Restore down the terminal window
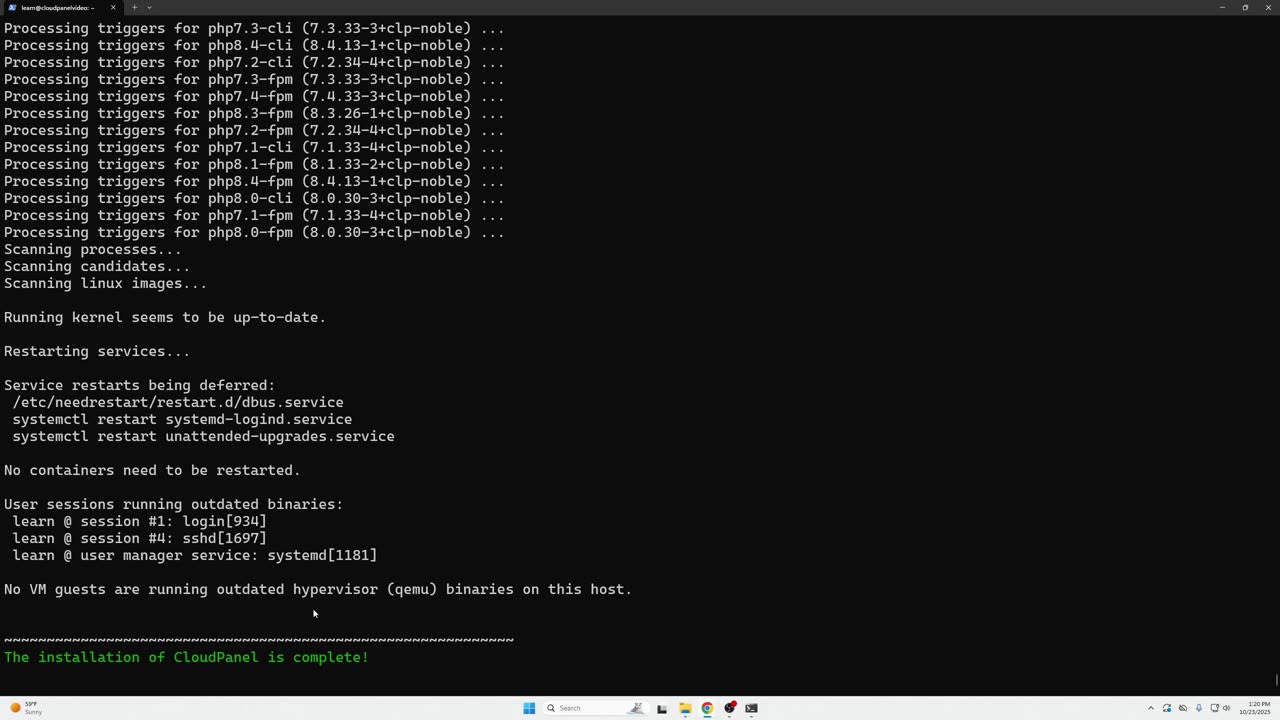 point(1245,7)
